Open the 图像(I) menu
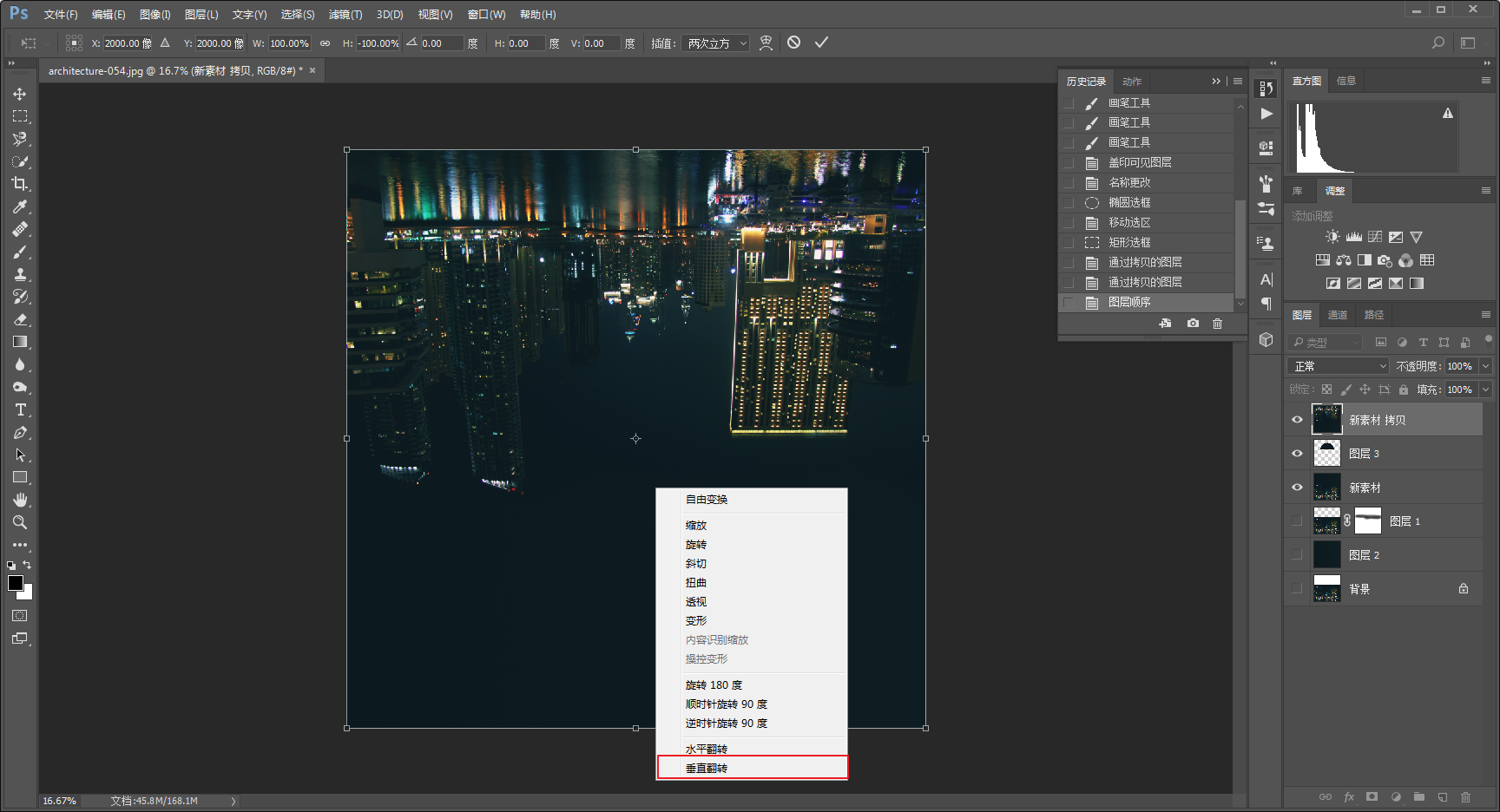1500x812 pixels. click(x=155, y=15)
